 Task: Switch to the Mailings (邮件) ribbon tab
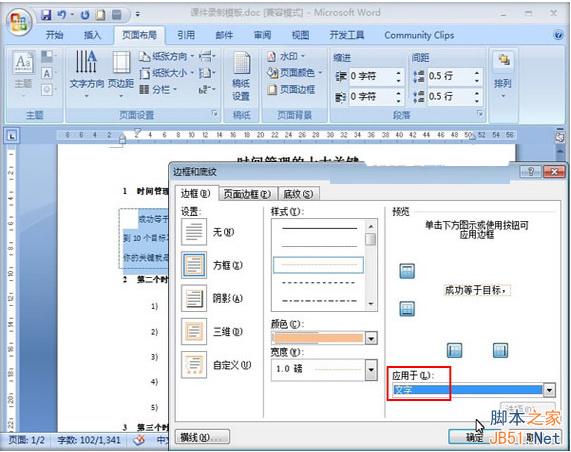click(x=224, y=35)
